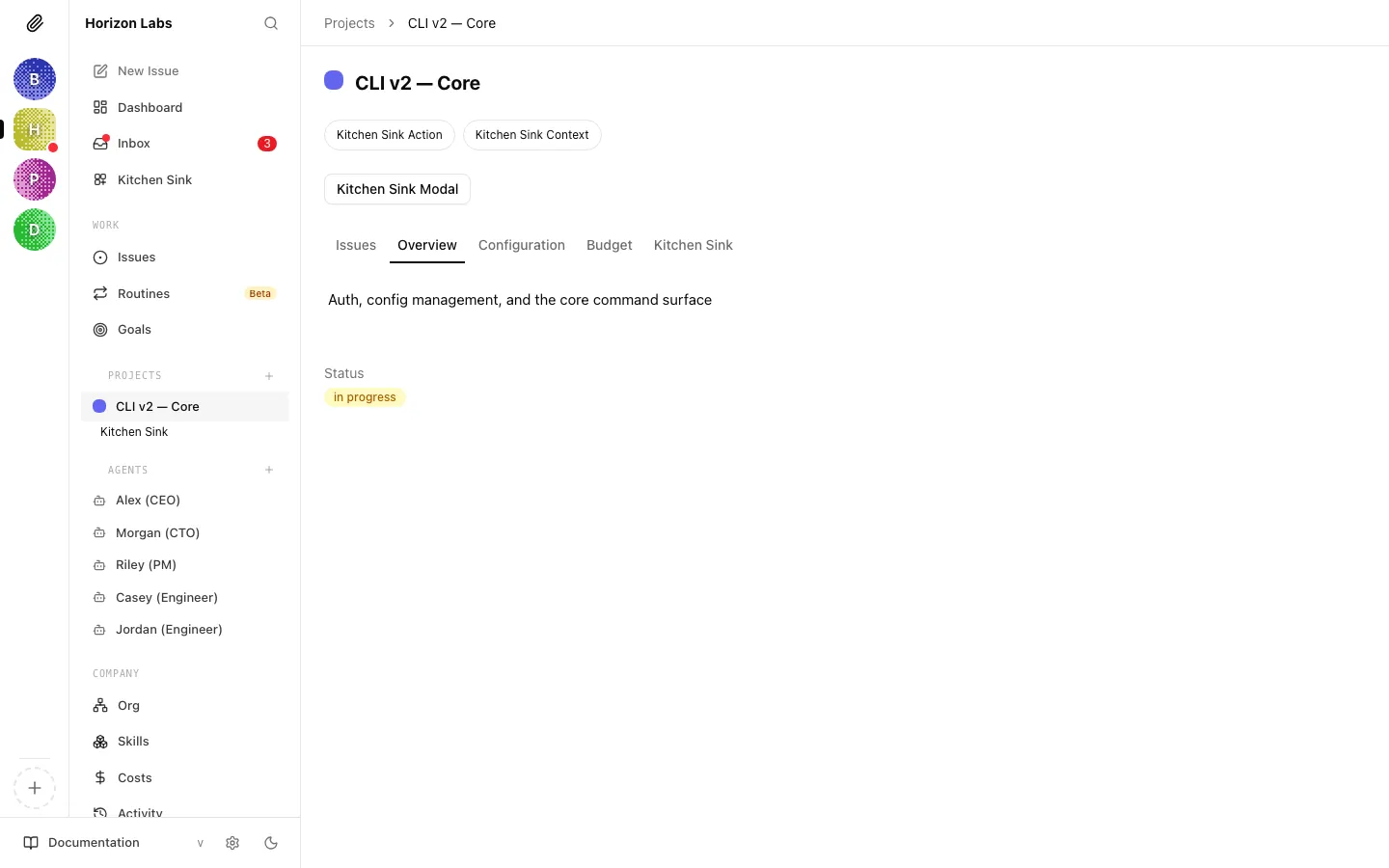This screenshot has height=868, width=1389.
Task: Go to Projects breadcrumb
Action: [x=349, y=23]
